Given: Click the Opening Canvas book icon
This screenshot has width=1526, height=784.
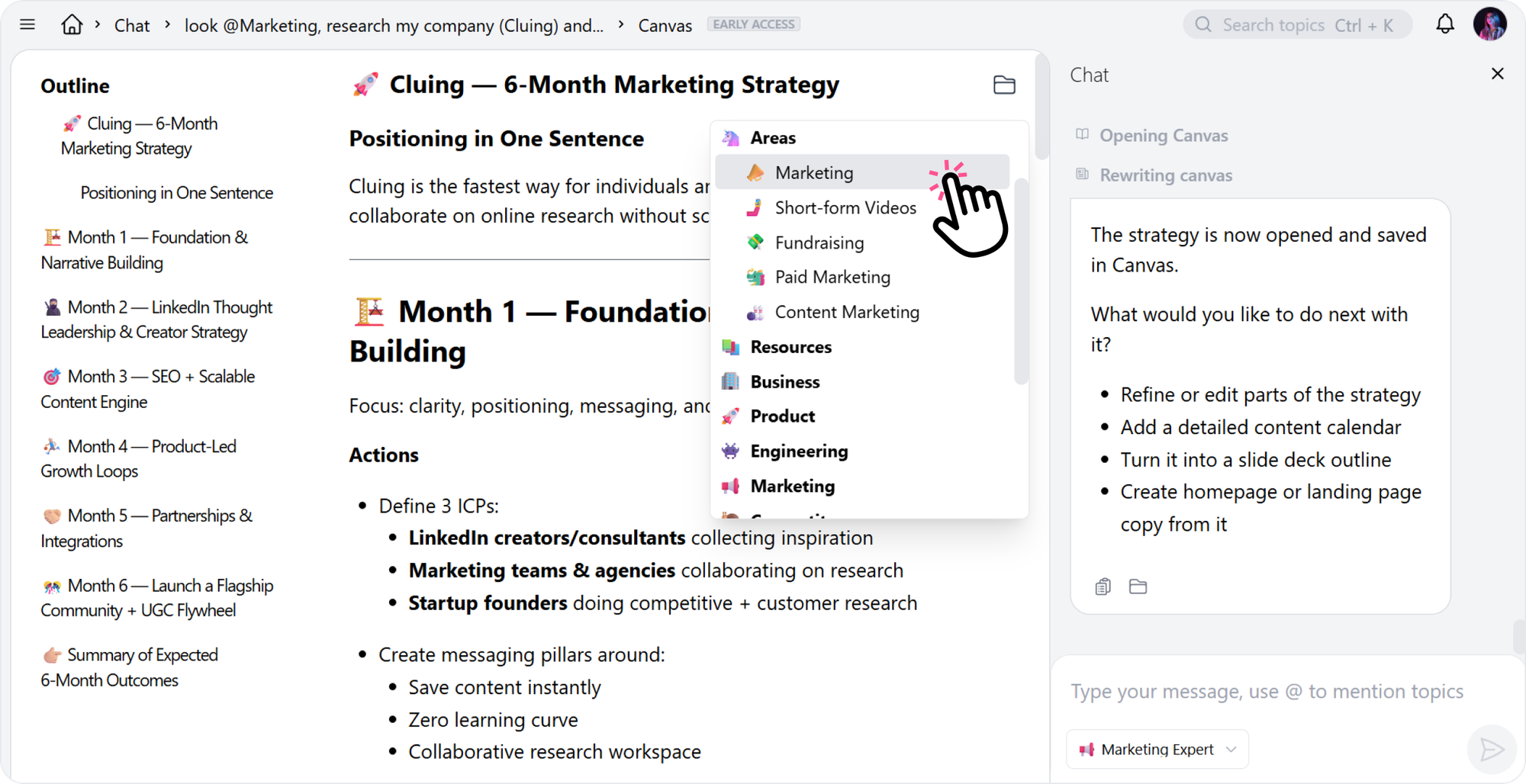Looking at the screenshot, I should point(1082,134).
